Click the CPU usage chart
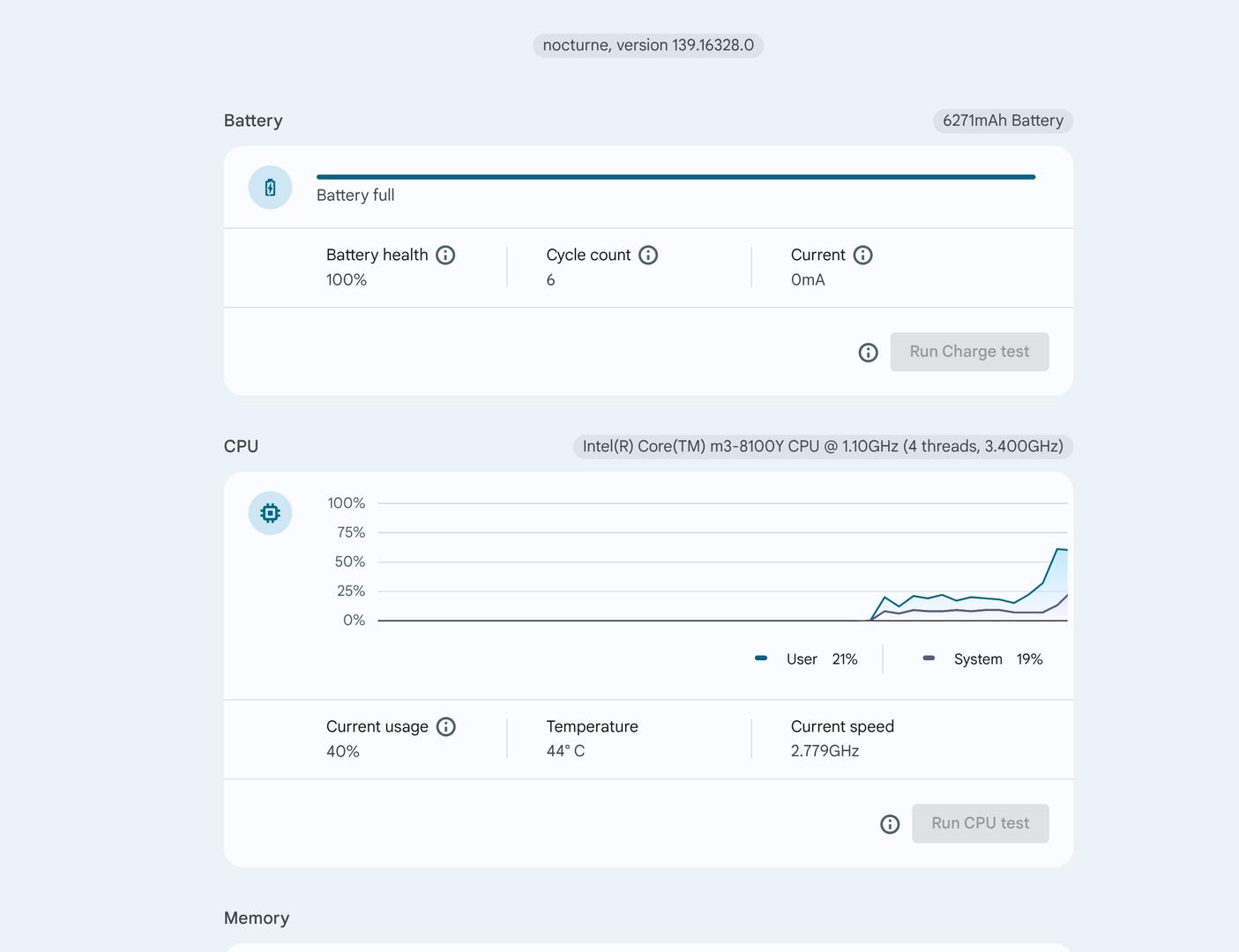The height and width of the screenshot is (952, 1239). point(722,562)
